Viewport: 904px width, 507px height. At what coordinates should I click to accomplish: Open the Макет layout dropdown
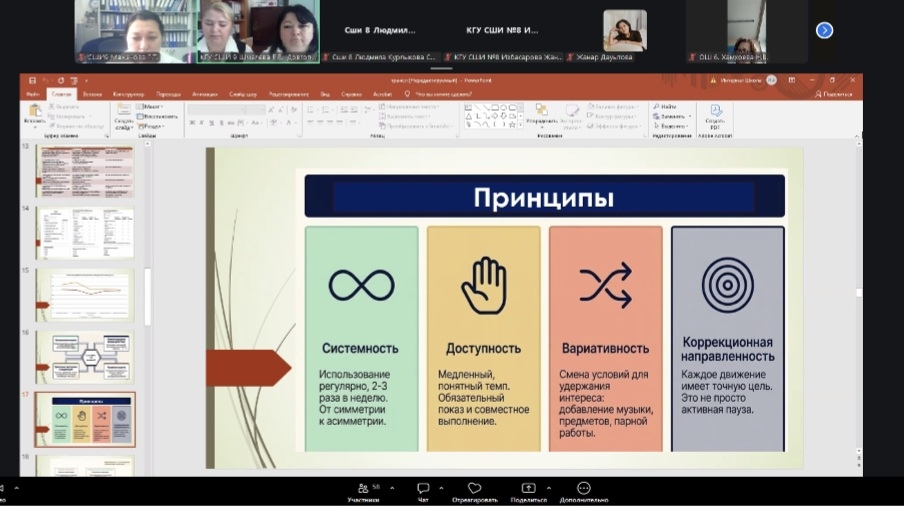[x=152, y=106]
